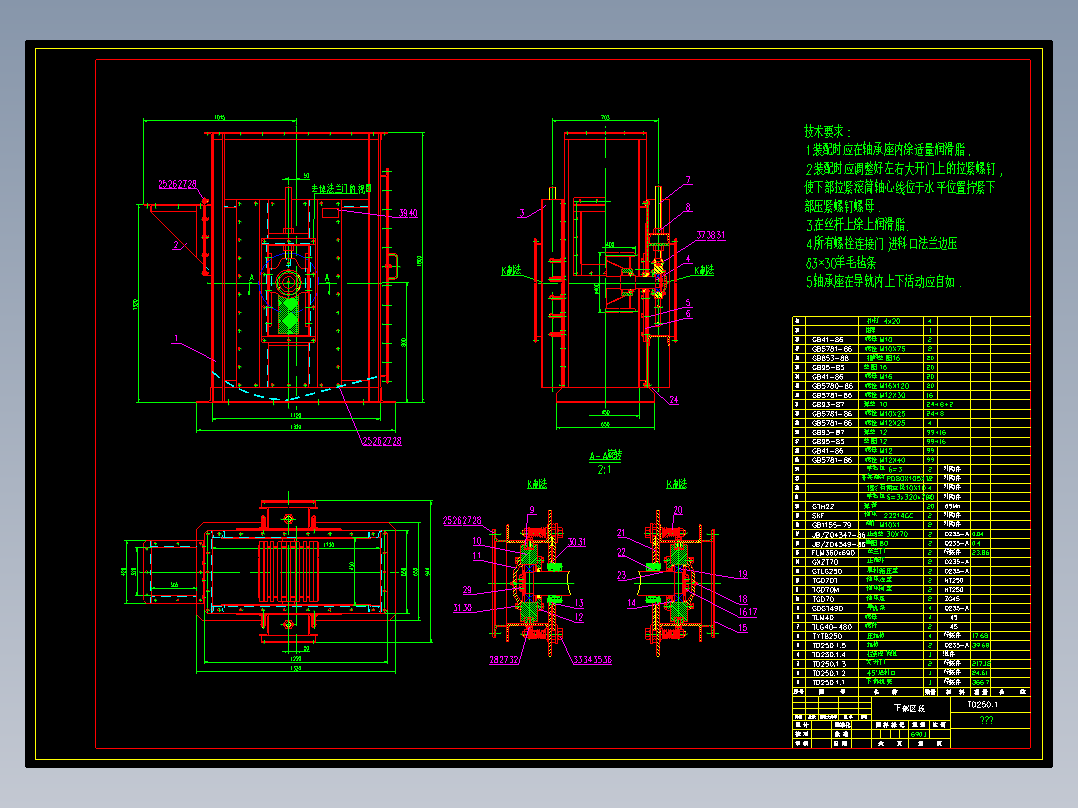This screenshot has width=1078, height=808.
Task: Click callout 20 above right detail view
Action: (x=678, y=510)
